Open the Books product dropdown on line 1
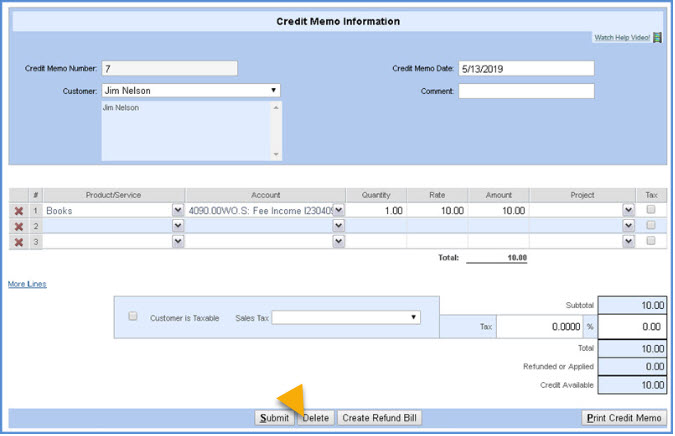 point(178,210)
